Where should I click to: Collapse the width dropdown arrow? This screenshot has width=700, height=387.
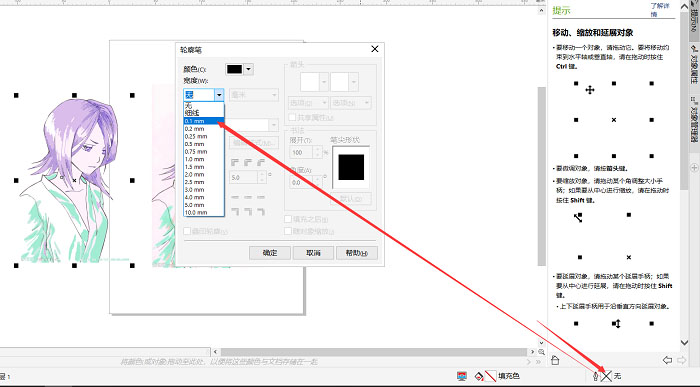click(219, 95)
